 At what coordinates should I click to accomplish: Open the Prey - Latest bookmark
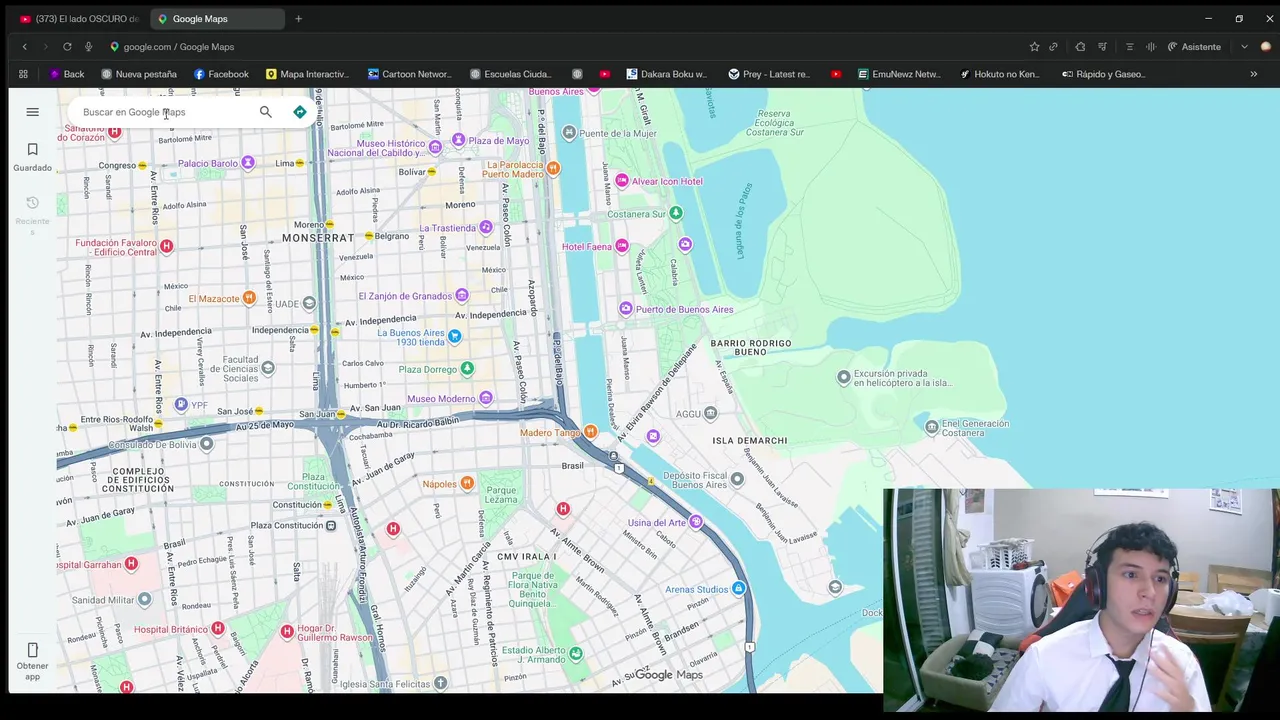[769, 74]
